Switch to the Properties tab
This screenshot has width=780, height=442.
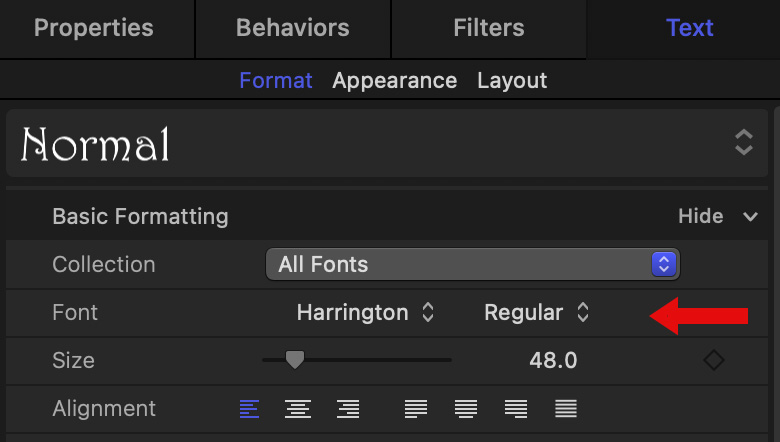click(94, 28)
